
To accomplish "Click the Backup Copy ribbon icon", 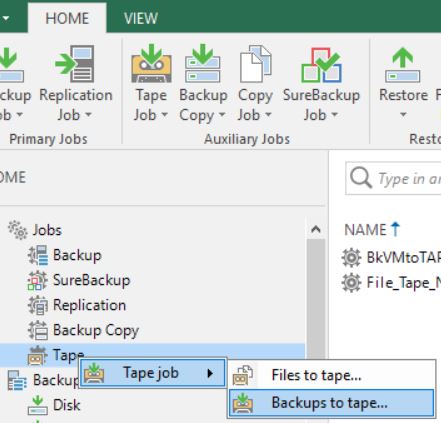I will click(203, 64).
